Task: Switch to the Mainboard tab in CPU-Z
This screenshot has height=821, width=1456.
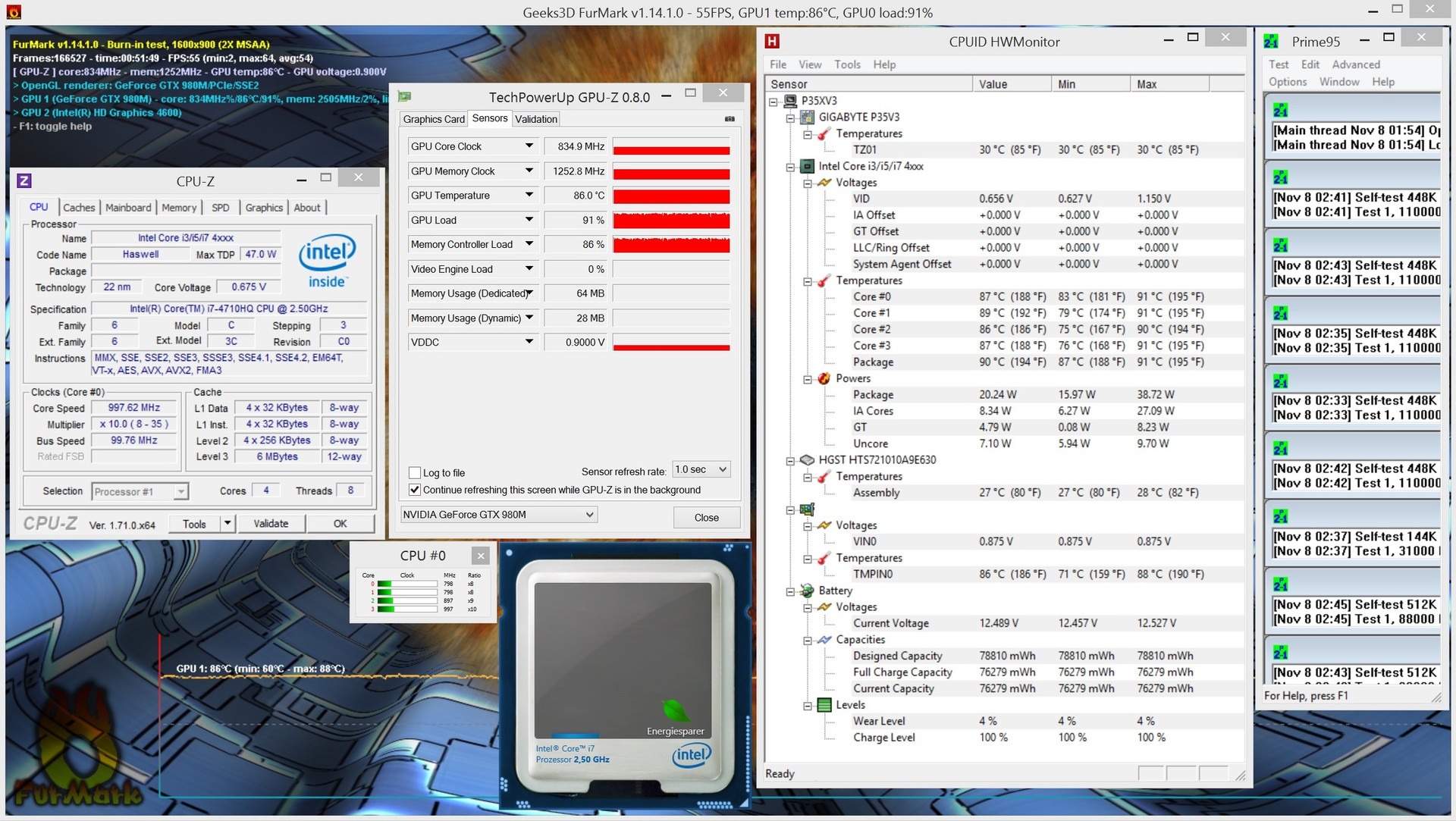Action: point(128,208)
